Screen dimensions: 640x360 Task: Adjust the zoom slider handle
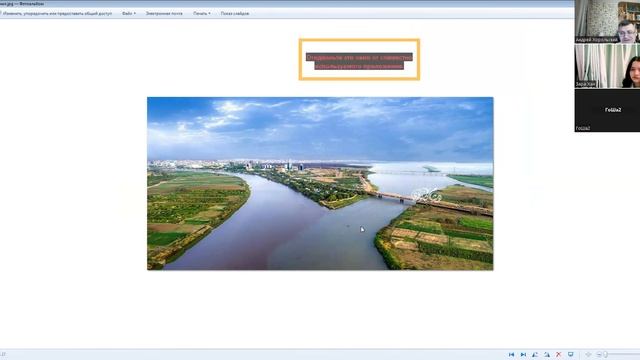(606, 355)
